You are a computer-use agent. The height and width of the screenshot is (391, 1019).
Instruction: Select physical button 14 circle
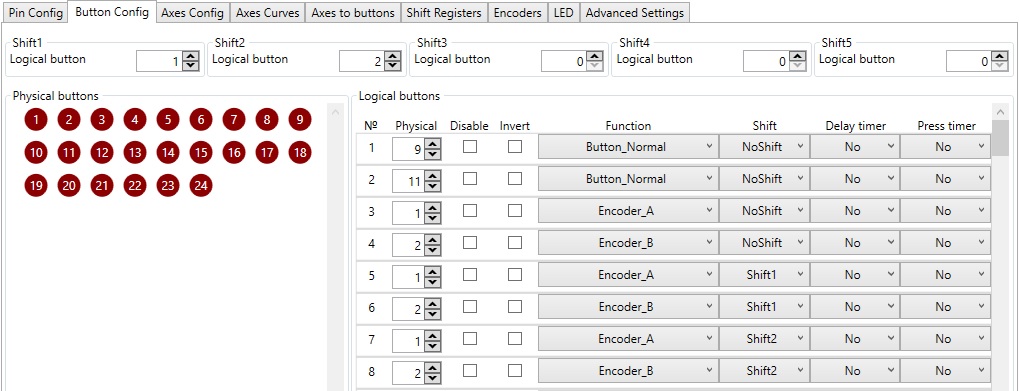click(168, 153)
